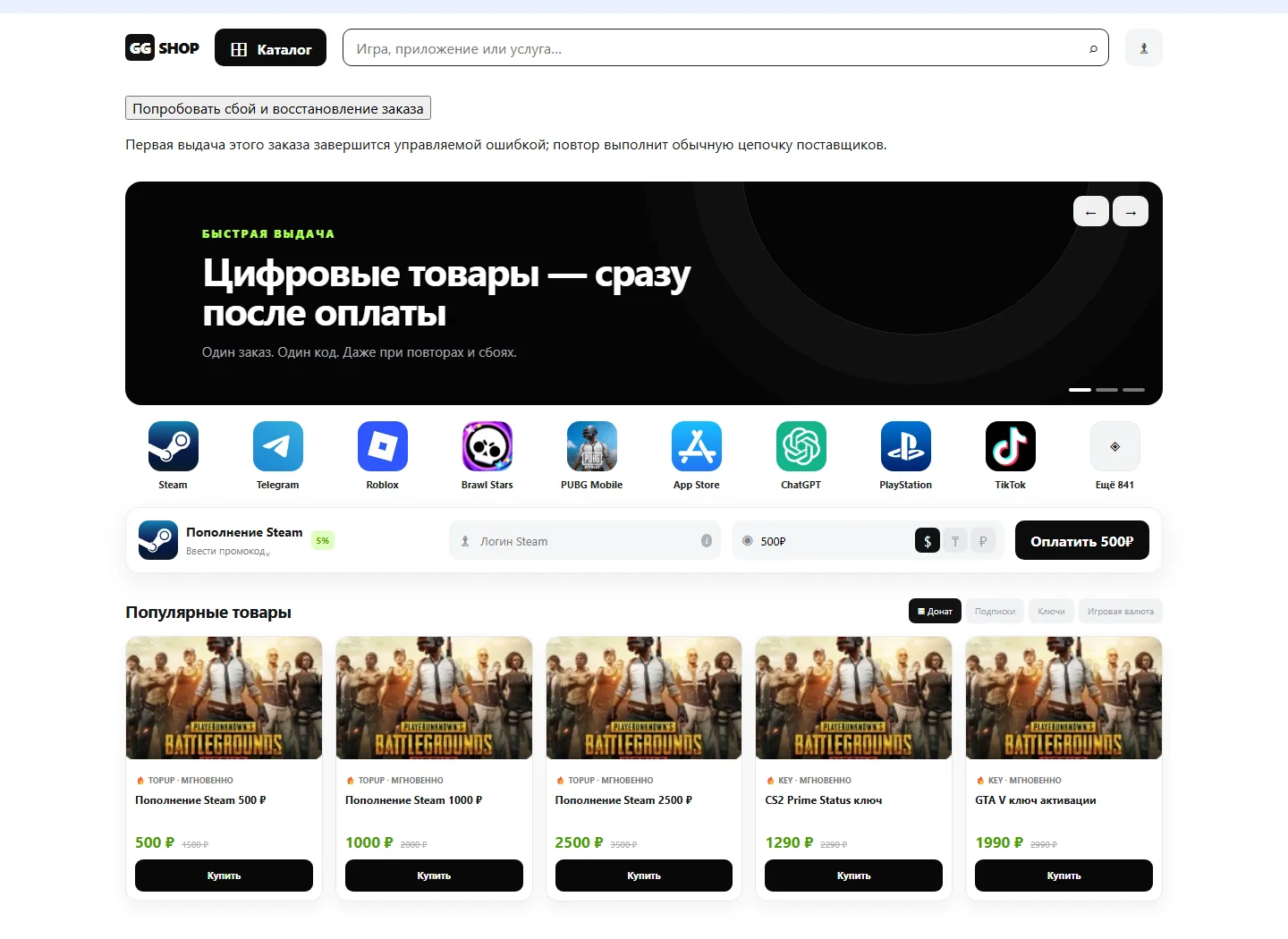Select tenge currency toggle

click(955, 541)
